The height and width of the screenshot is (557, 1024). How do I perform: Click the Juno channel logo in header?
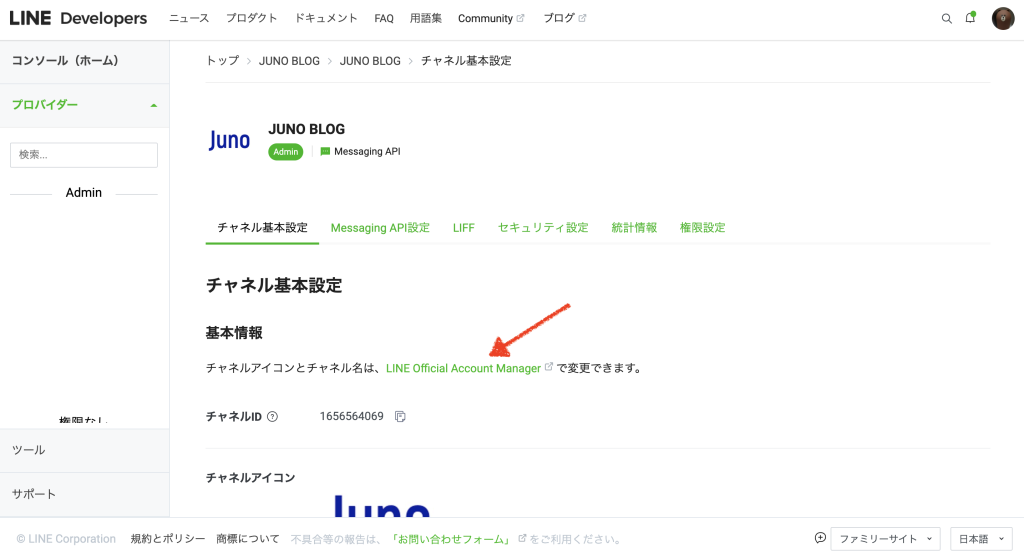click(229, 140)
